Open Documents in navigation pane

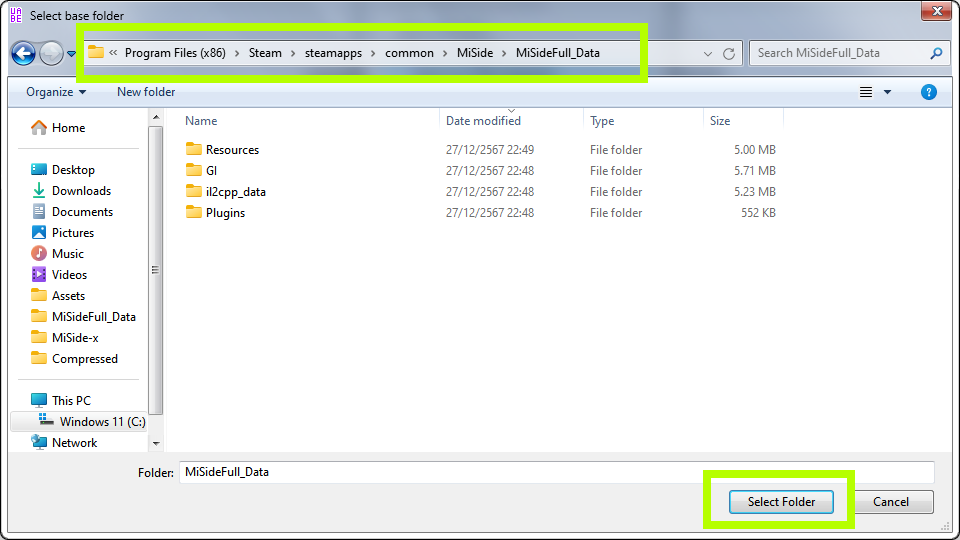click(72, 212)
